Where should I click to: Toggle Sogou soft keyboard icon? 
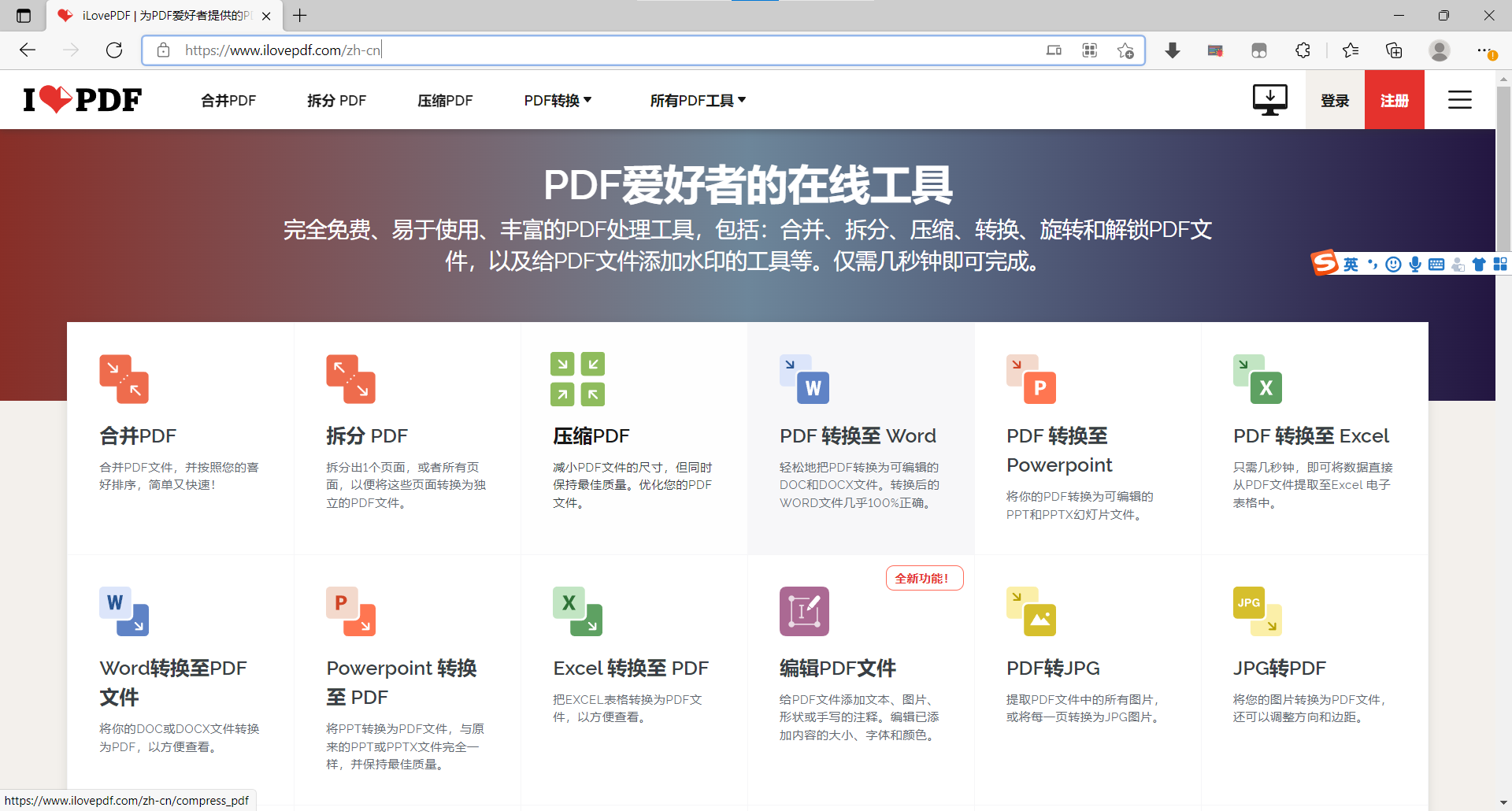1436,265
